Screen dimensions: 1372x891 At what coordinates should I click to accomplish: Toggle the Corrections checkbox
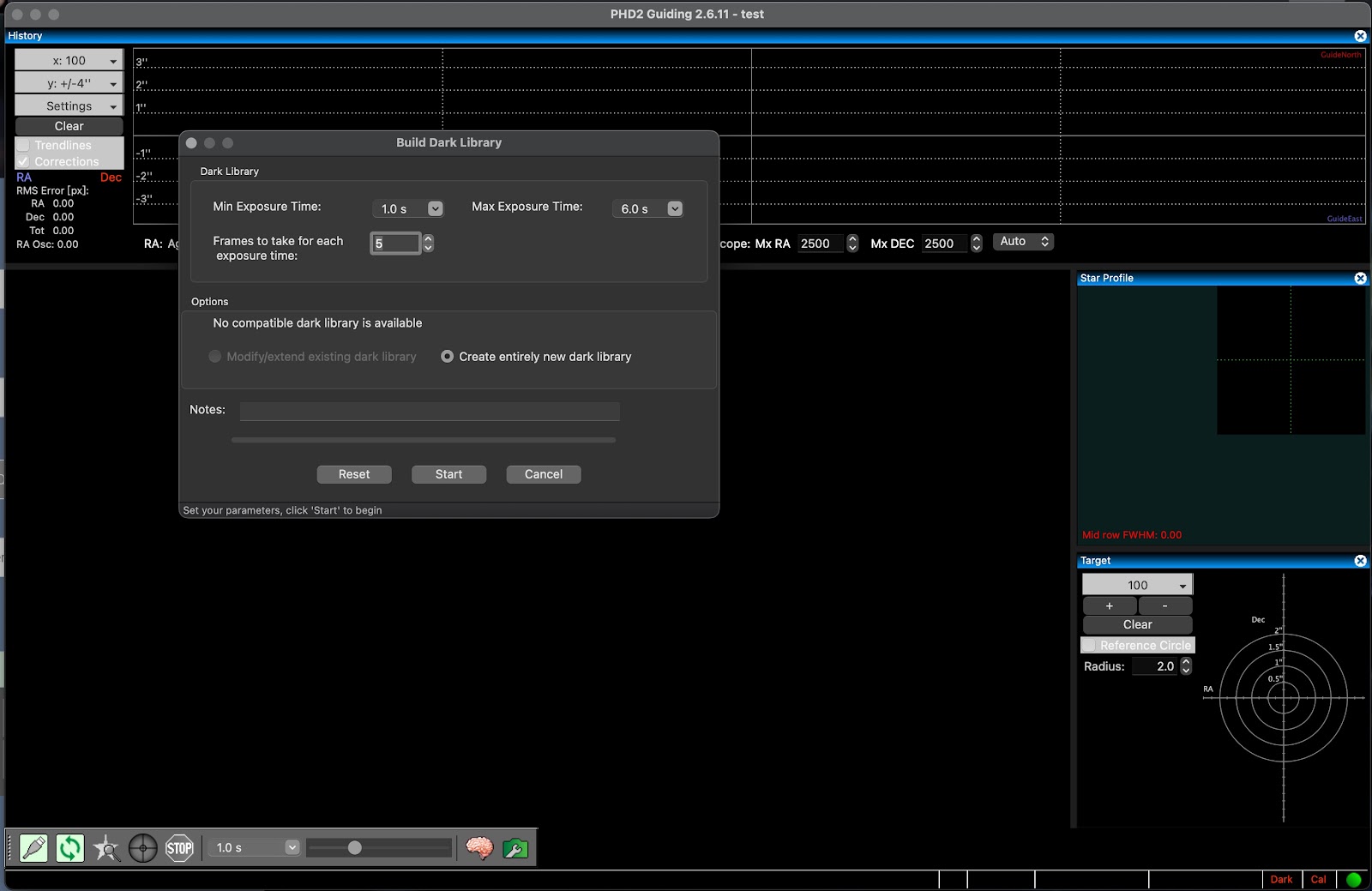24,161
